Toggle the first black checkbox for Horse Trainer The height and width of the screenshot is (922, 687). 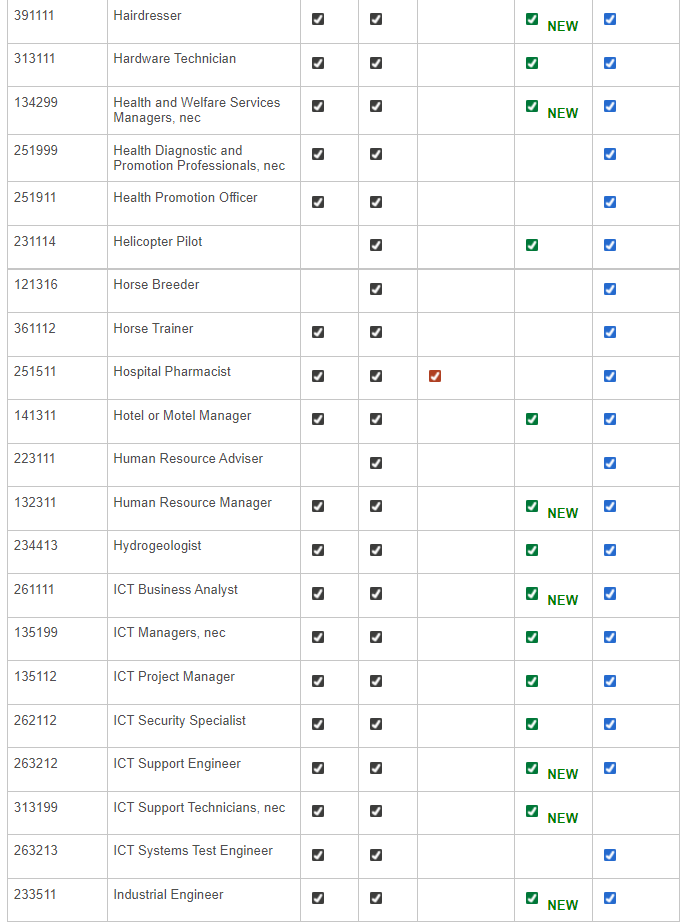click(318, 332)
